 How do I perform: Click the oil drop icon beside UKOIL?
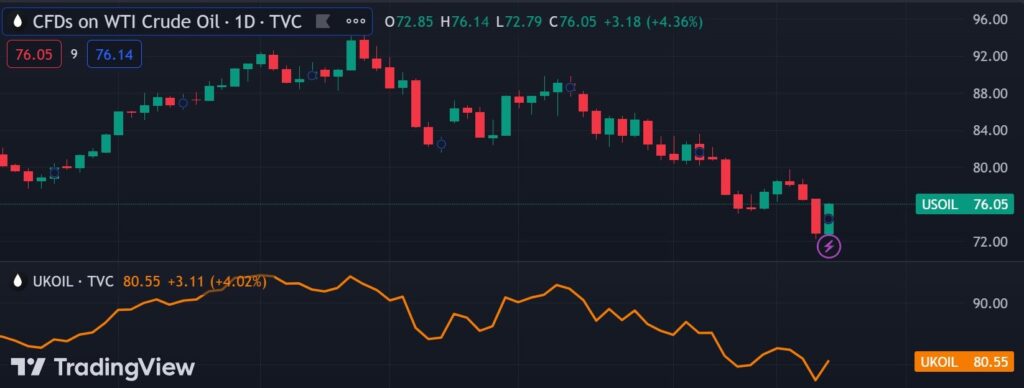click(x=19, y=282)
